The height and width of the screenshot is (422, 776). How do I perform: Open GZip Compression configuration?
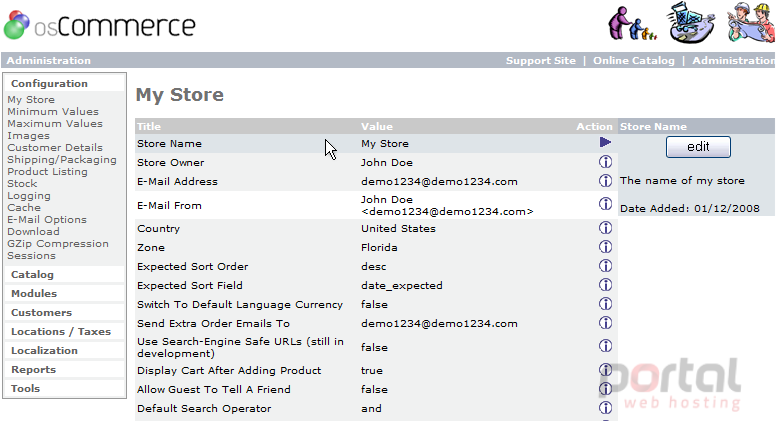click(58, 244)
